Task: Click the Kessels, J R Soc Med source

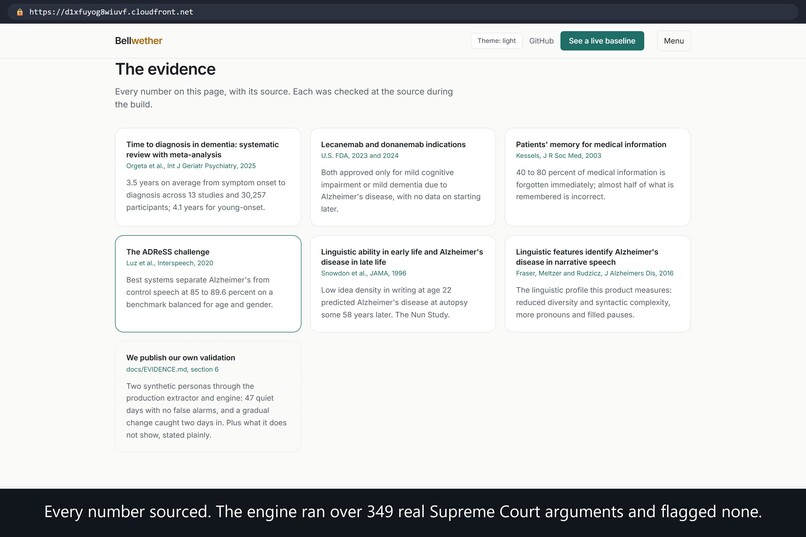Action: click(x=558, y=155)
